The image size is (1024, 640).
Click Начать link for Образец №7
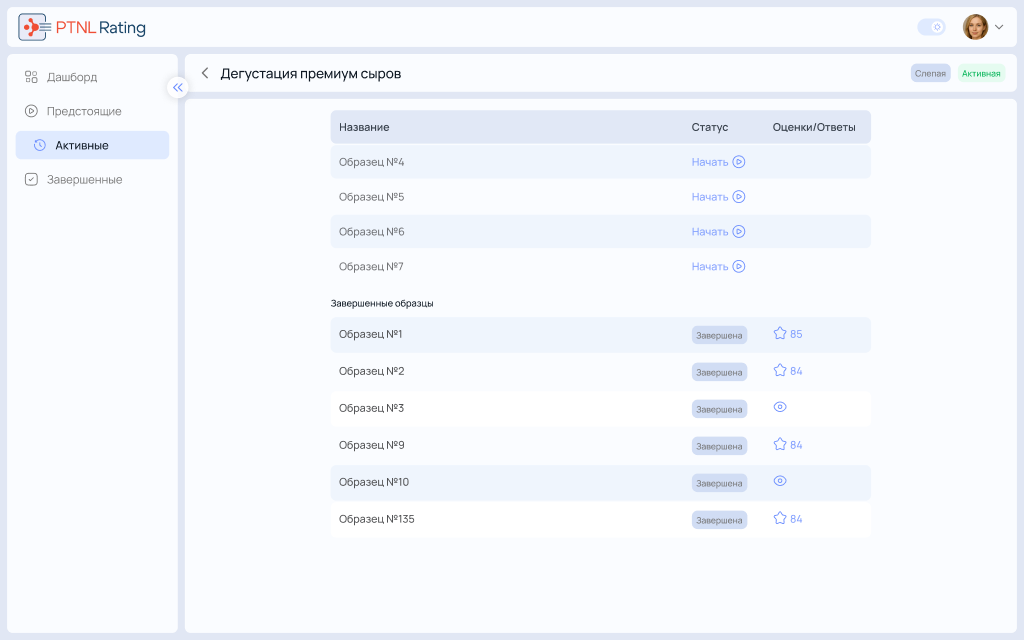(x=710, y=266)
